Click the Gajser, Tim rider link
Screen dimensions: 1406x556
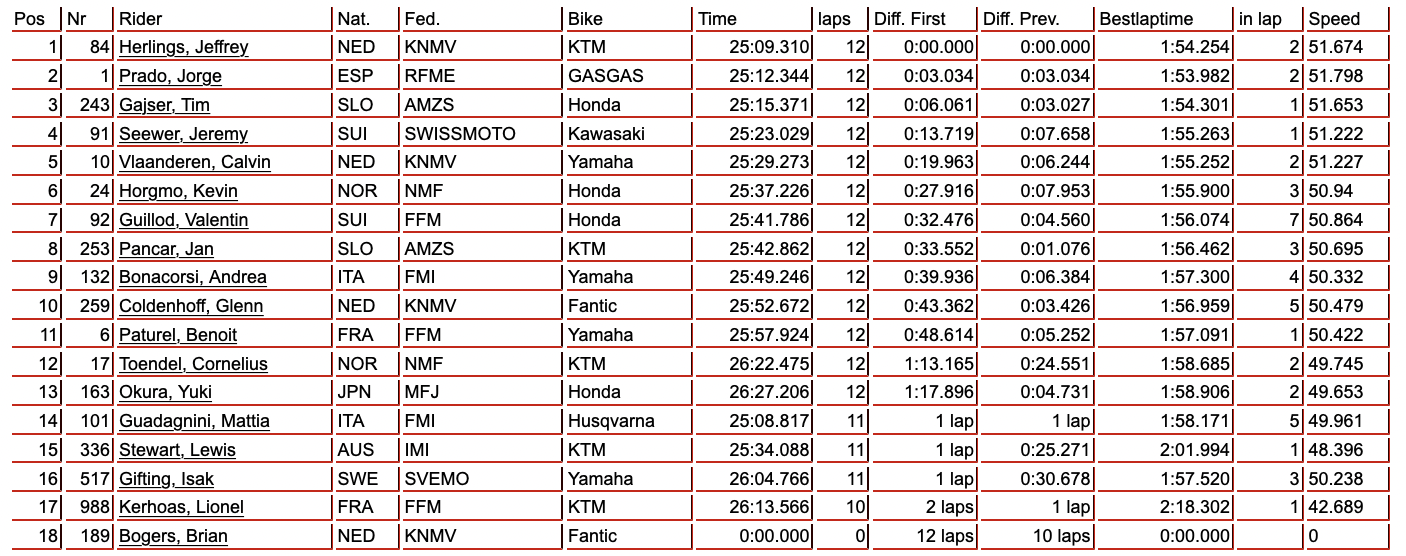click(x=164, y=105)
